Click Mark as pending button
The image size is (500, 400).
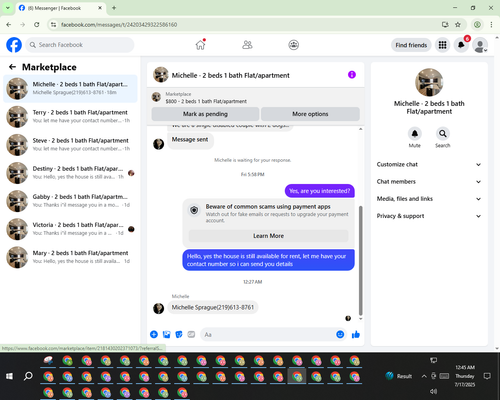pos(205,114)
